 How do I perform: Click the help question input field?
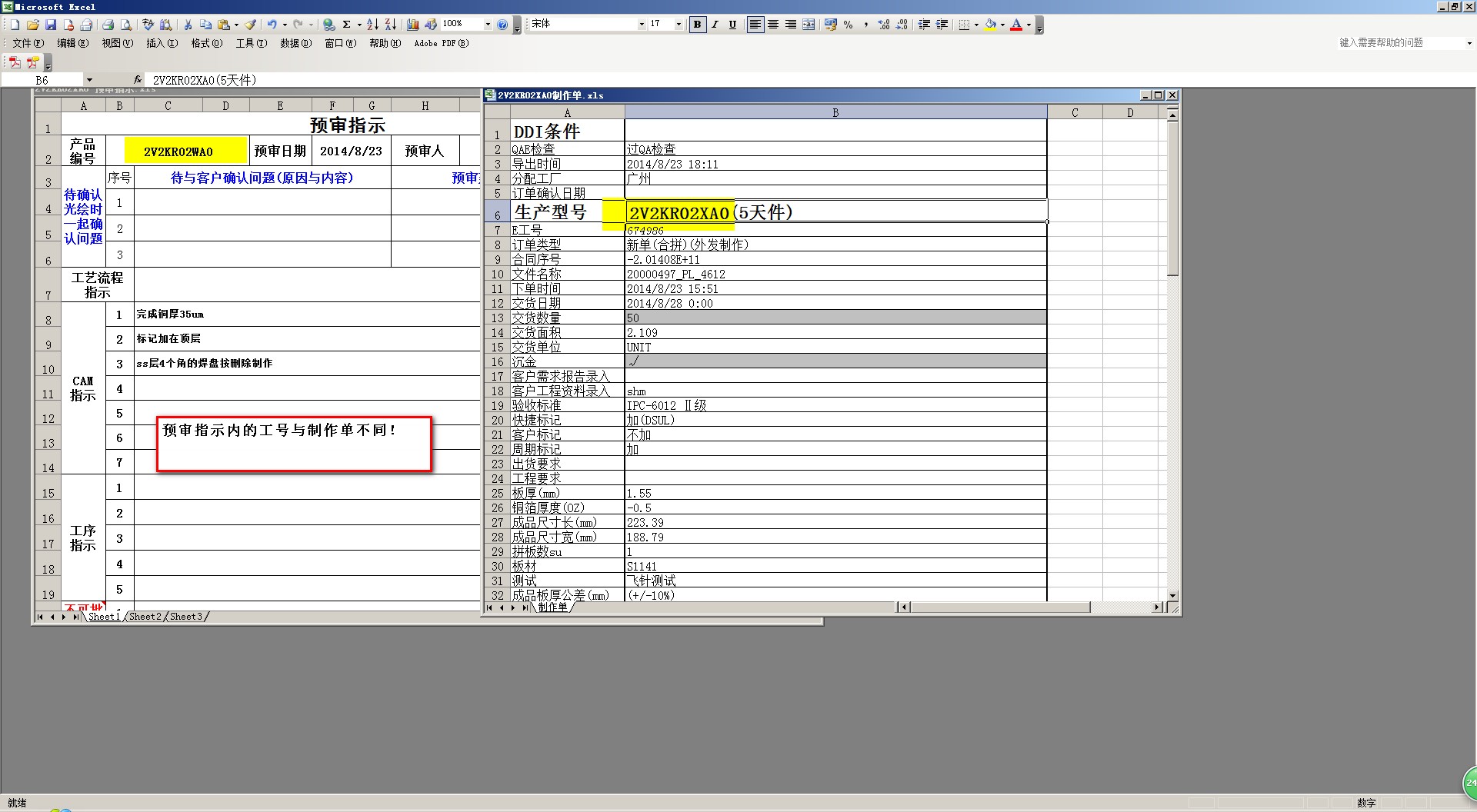(1400, 43)
